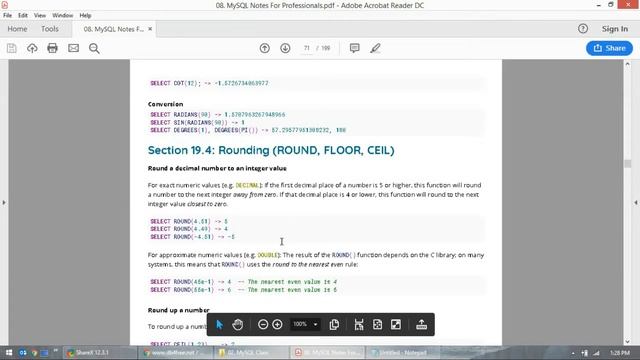Open the 100% zoom level dropdown
The image size is (640, 360).
click(x=305, y=324)
